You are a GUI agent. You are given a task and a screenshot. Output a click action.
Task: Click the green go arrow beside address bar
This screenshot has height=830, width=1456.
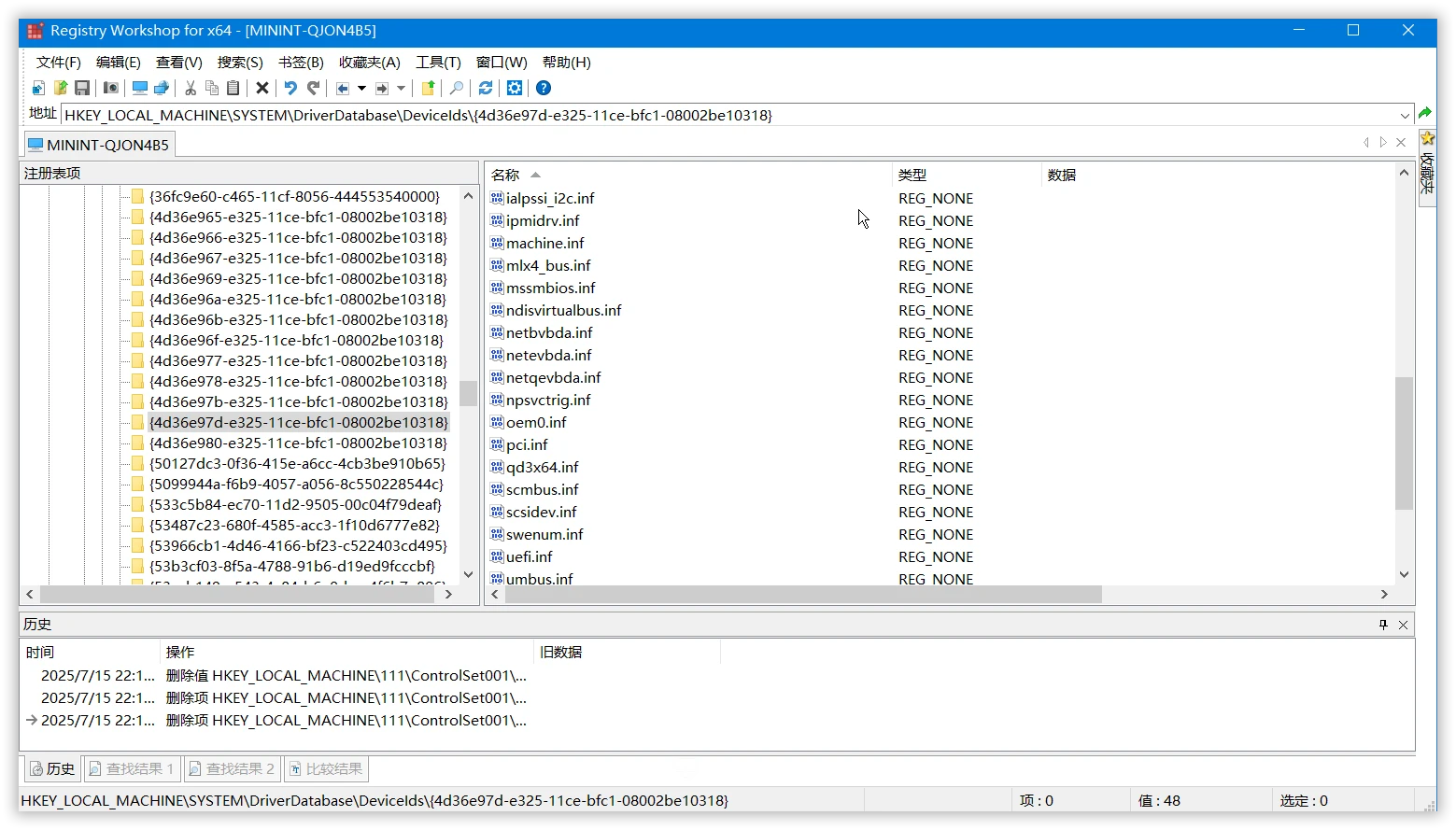[1425, 113]
